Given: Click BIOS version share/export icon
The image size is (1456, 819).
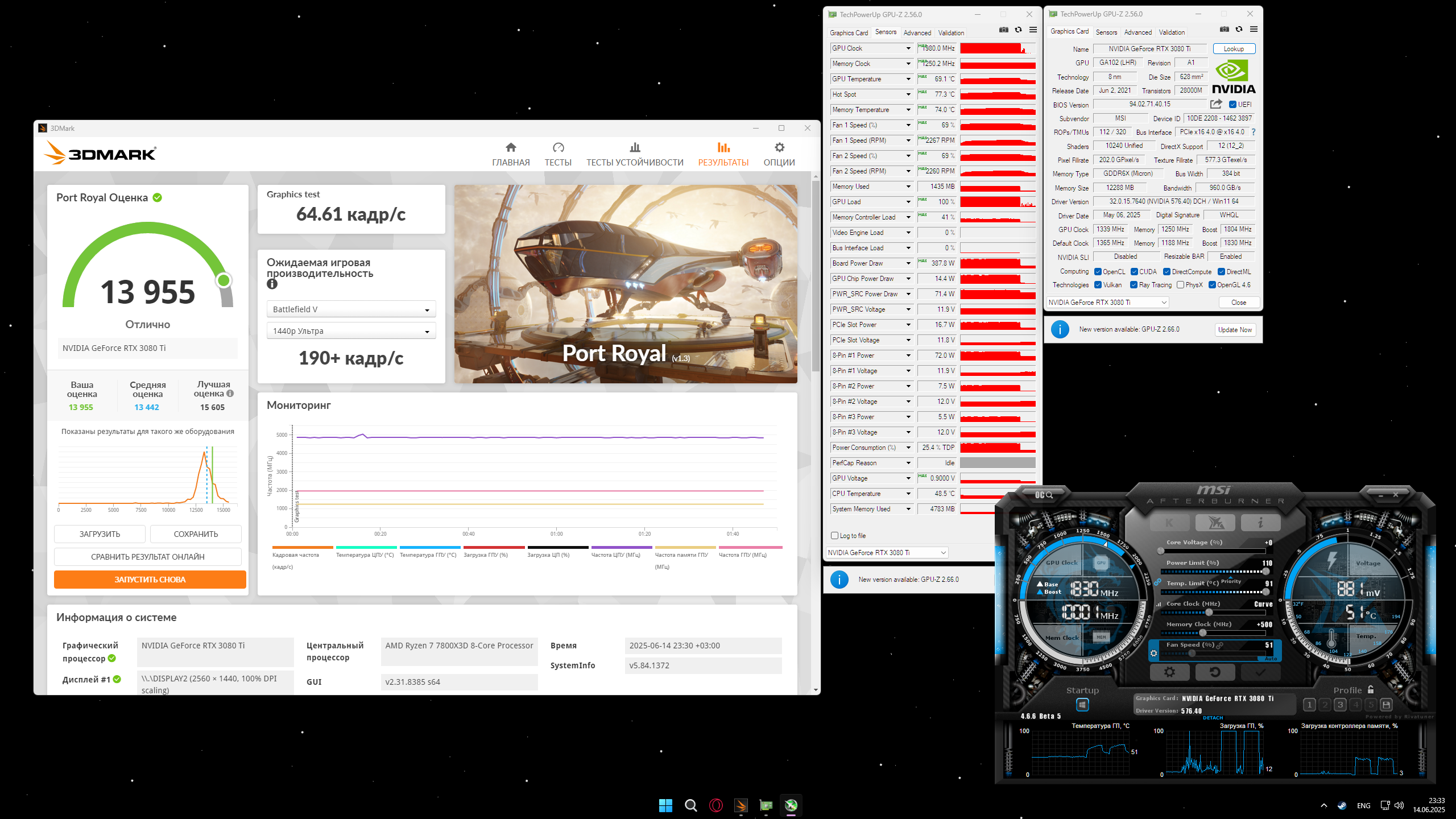Looking at the screenshot, I should (1216, 104).
